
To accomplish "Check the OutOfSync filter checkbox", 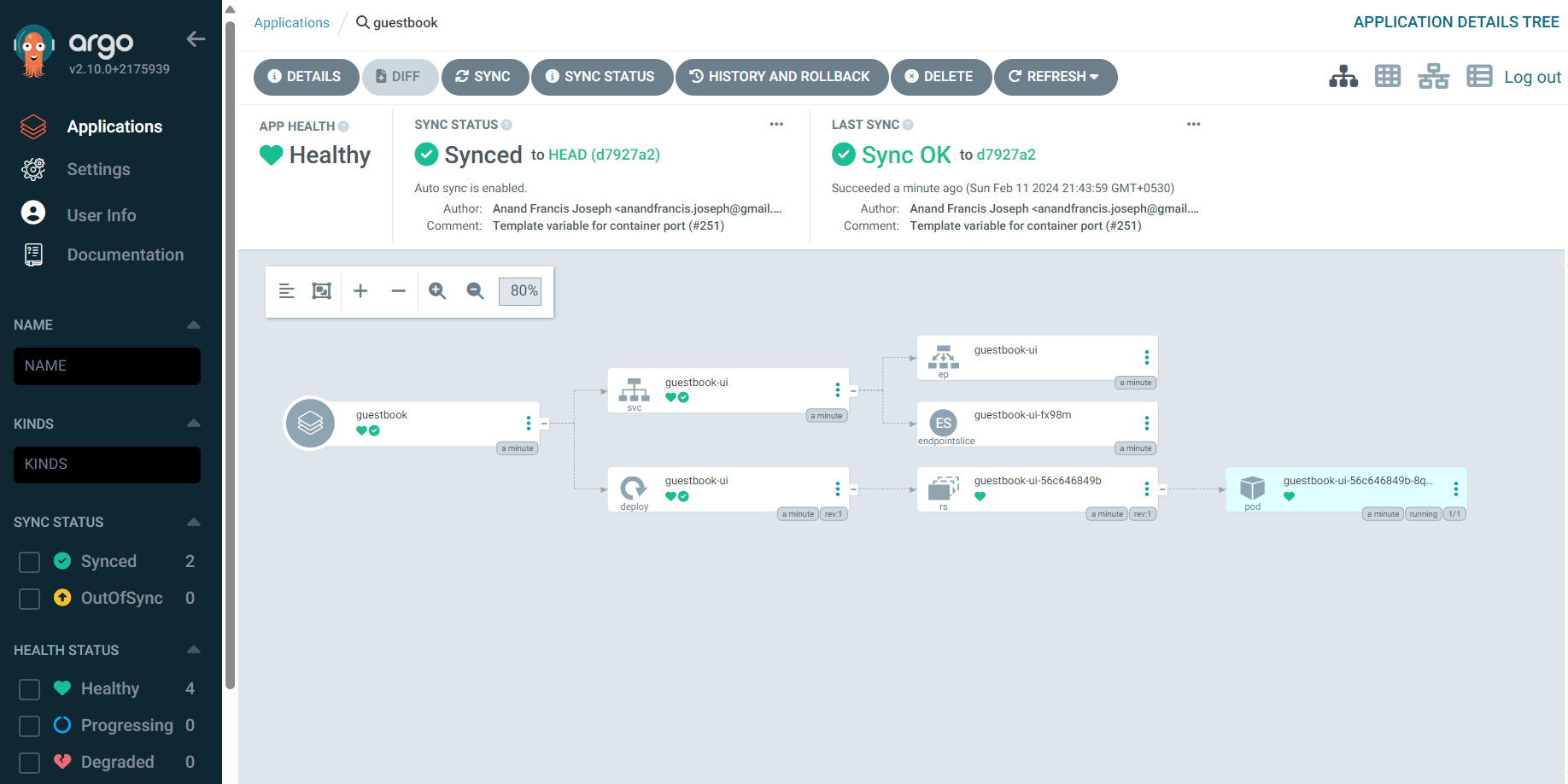I will click(x=30, y=599).
